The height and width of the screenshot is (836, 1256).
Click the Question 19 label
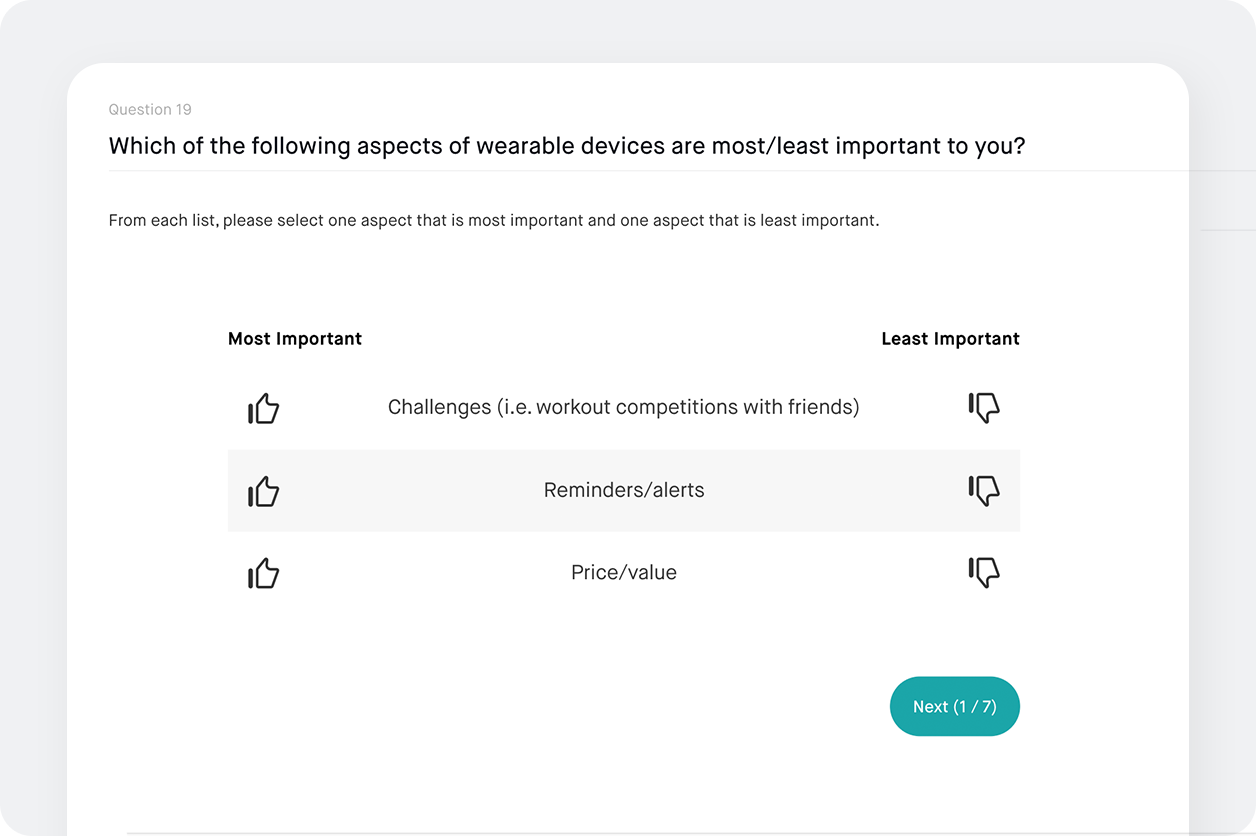(150, 109)
